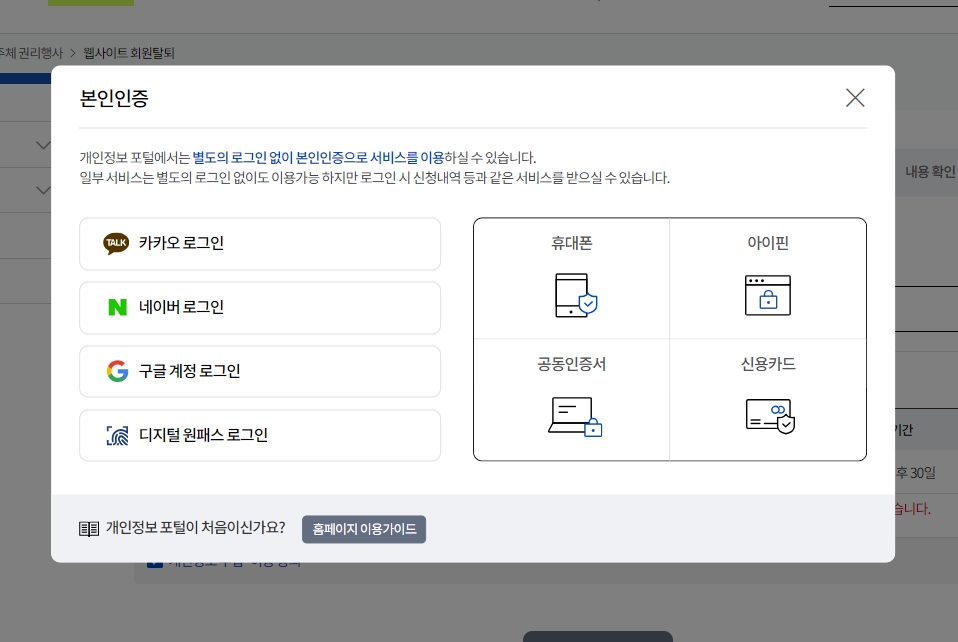Select 아이핀 verification method label
The height and width of the screenshot is (642, 958).
tap(768, 243)
